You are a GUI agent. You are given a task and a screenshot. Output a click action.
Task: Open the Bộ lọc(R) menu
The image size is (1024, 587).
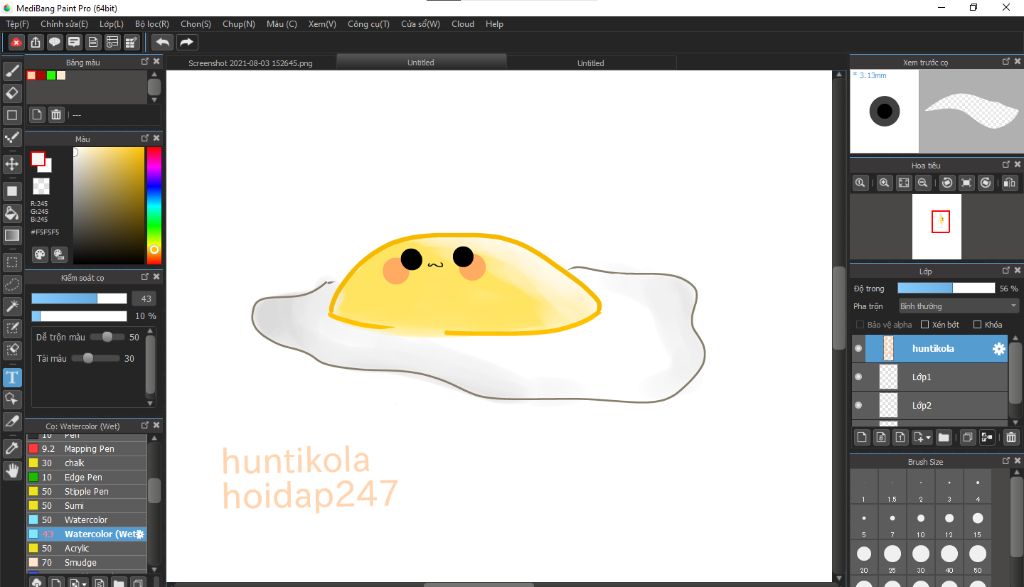point(152,24)
